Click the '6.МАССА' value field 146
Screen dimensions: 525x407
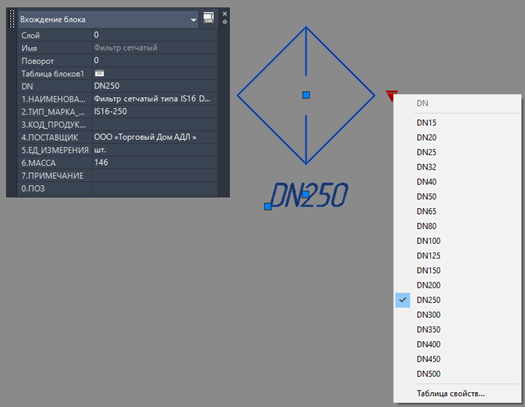pyautogui.click(x=155, y=163)
